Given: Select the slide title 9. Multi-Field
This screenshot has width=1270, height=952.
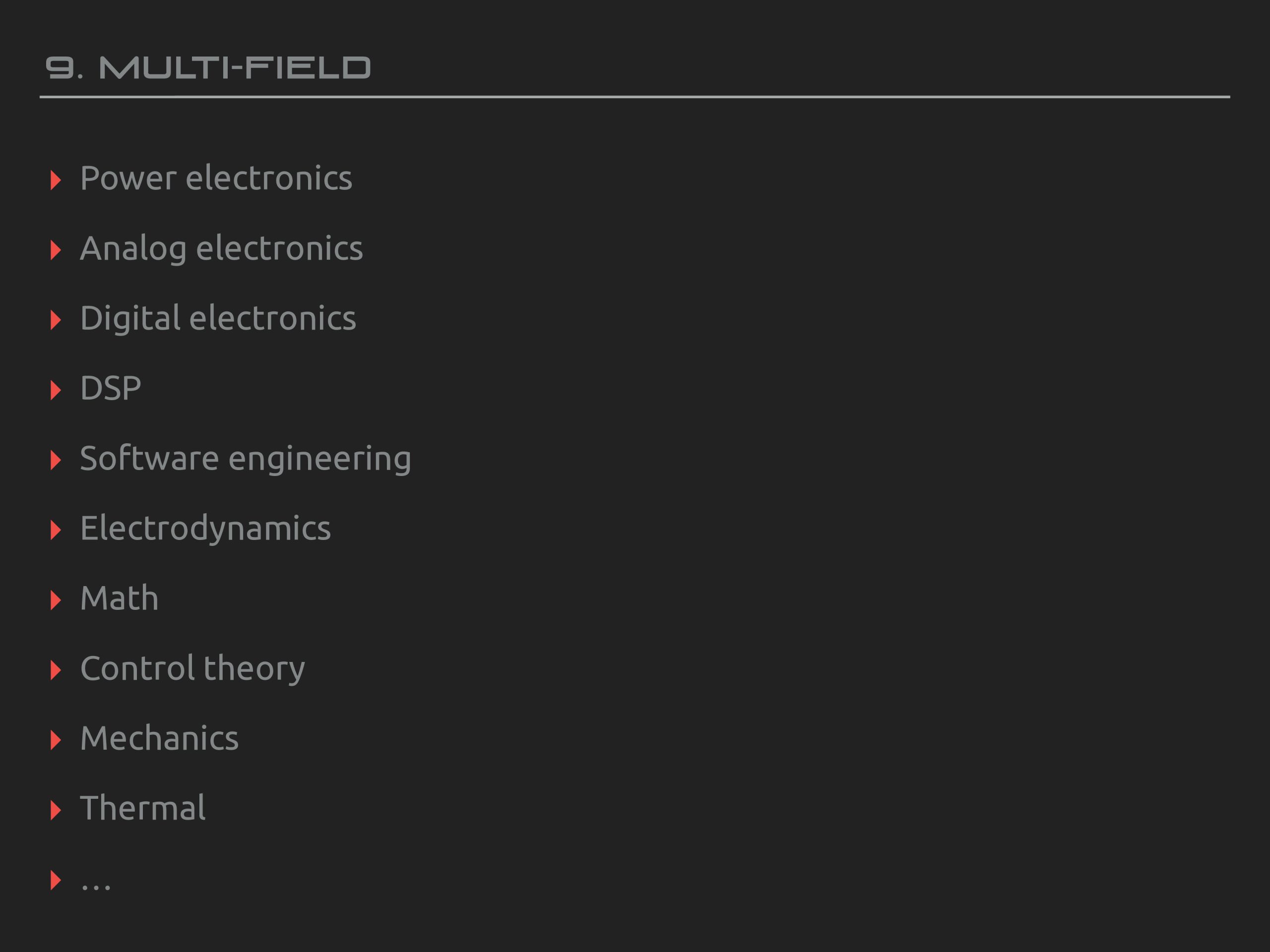Looking at the screenshot, I should coord(208,68).
